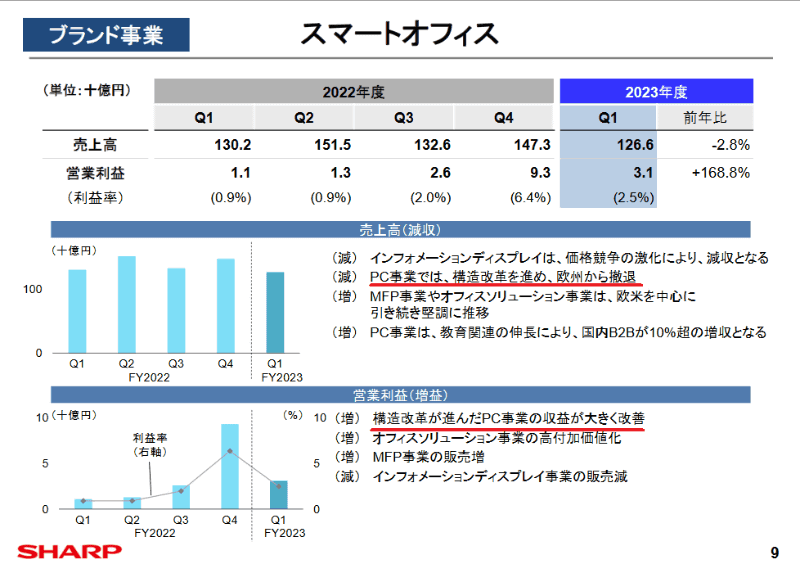Click the (単位:十億円) unit note
800x573 pixels.
[x=87, y=90]
